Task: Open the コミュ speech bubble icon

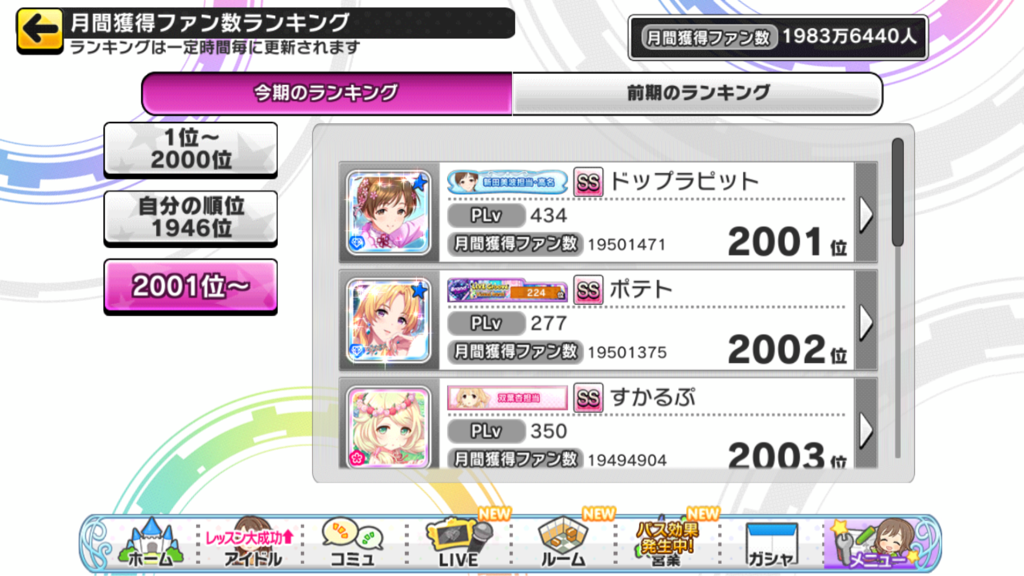Action: tap(353, 541)
